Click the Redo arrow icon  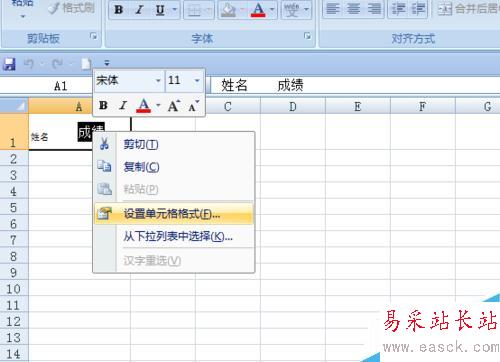click(57, 63)
